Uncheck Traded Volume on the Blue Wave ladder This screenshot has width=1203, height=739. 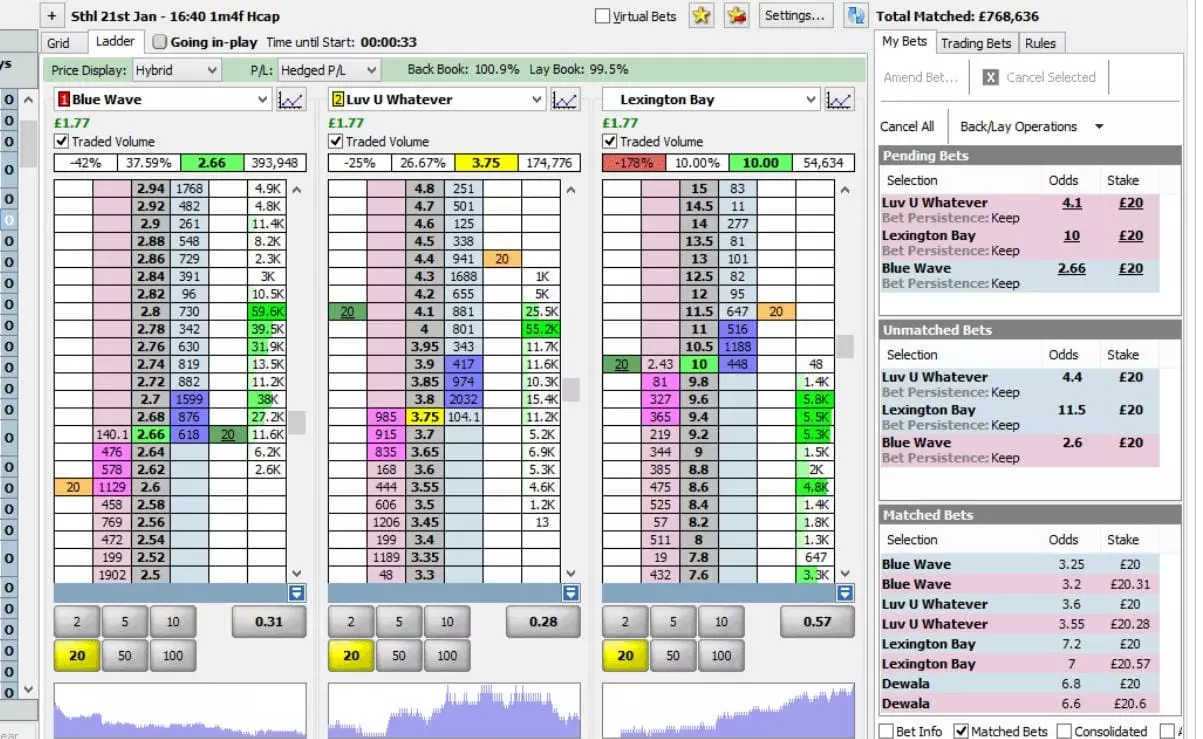[61, 141]
